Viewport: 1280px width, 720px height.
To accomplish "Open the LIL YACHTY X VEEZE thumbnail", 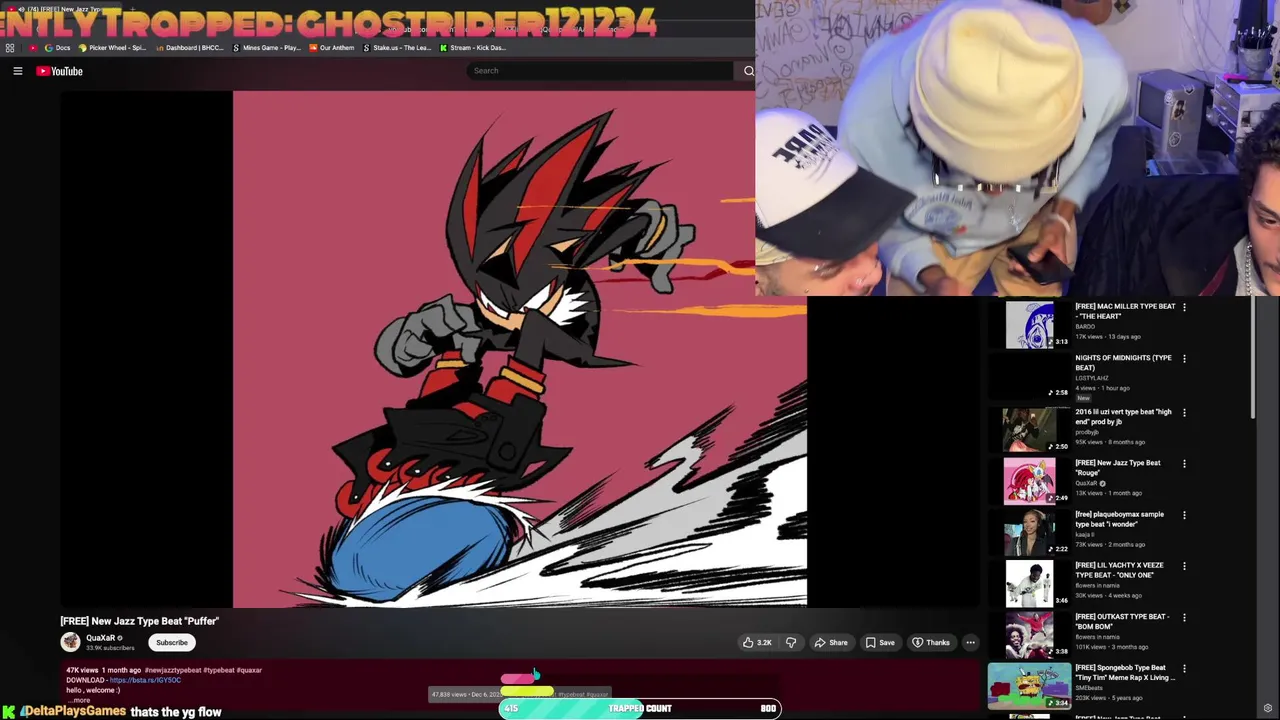I will [1029, 584].
